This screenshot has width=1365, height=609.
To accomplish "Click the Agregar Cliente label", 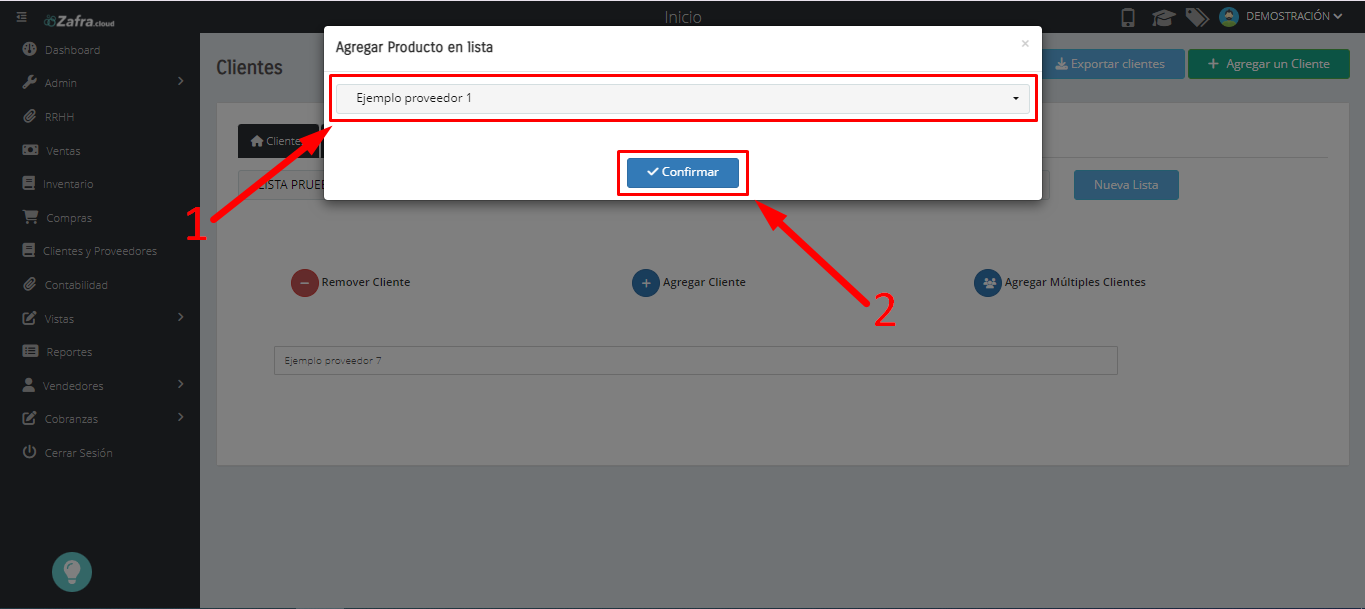I will point(704,282).
